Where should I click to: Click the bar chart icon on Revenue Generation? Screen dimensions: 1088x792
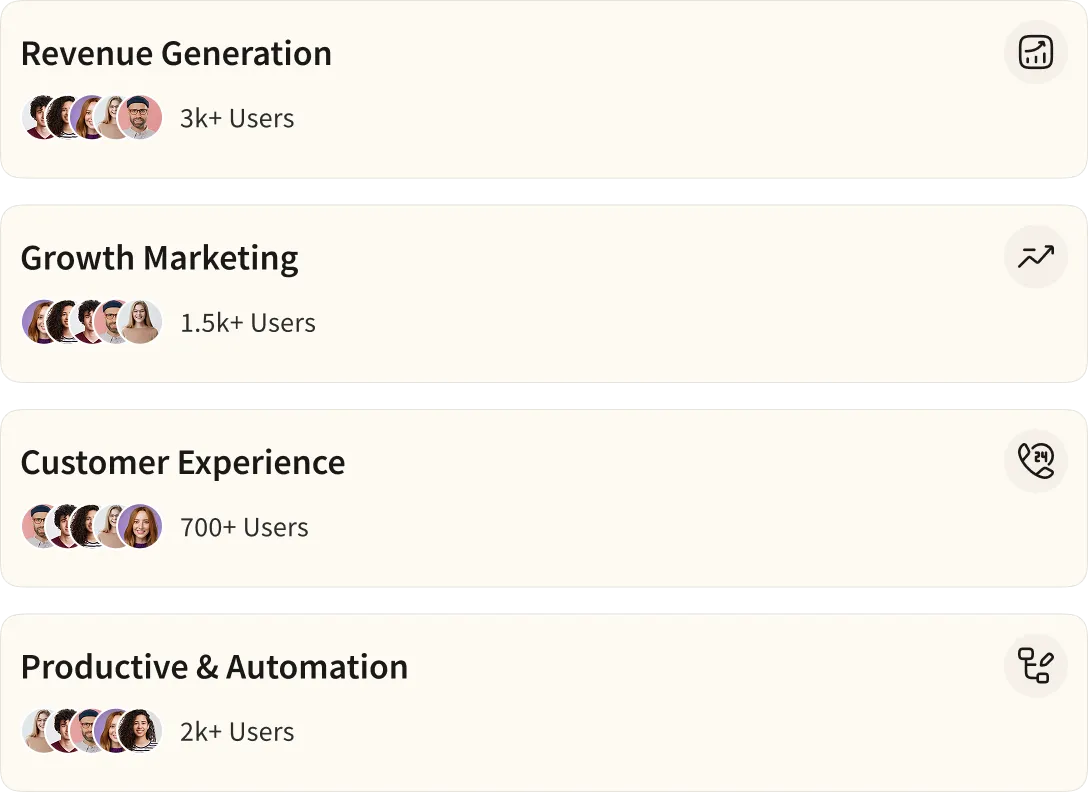[x=1036, y=52]
